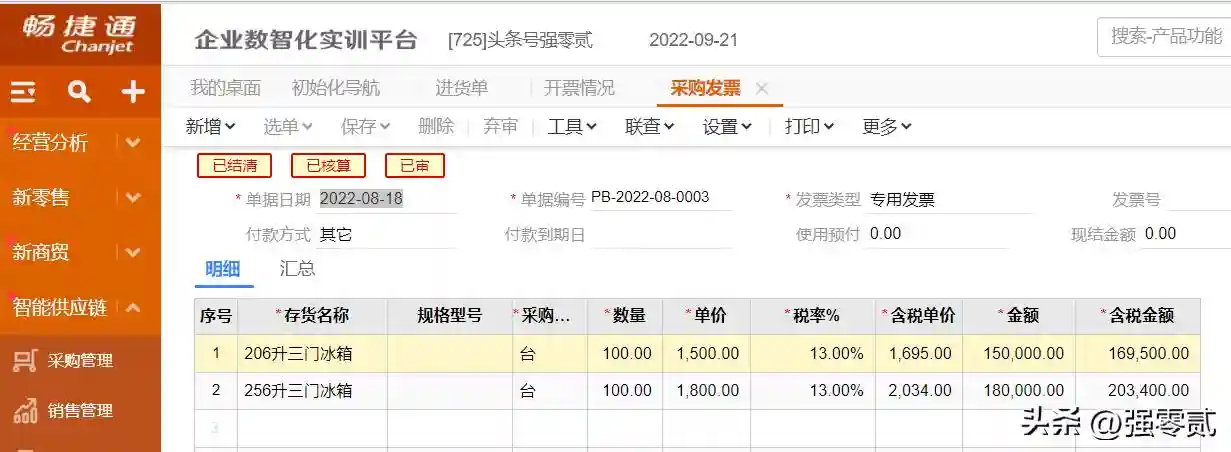1231x452 pixels.
Task: Open the 新增 dropdown menu
Action: tap(210, 126)
